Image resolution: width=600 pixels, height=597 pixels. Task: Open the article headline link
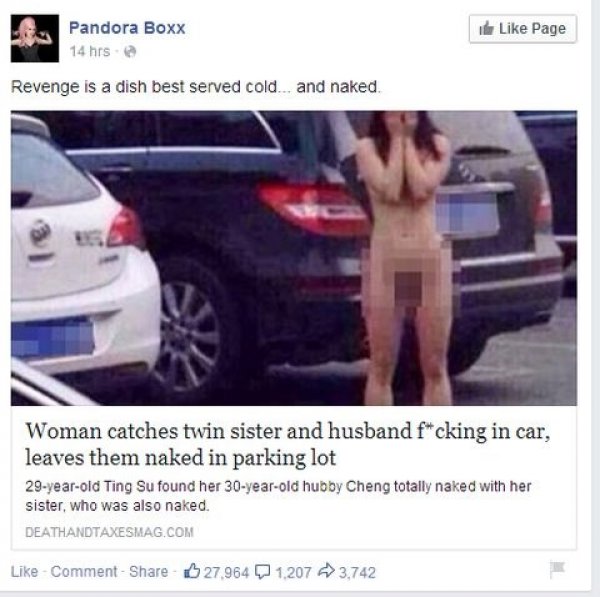pos(288,444)
